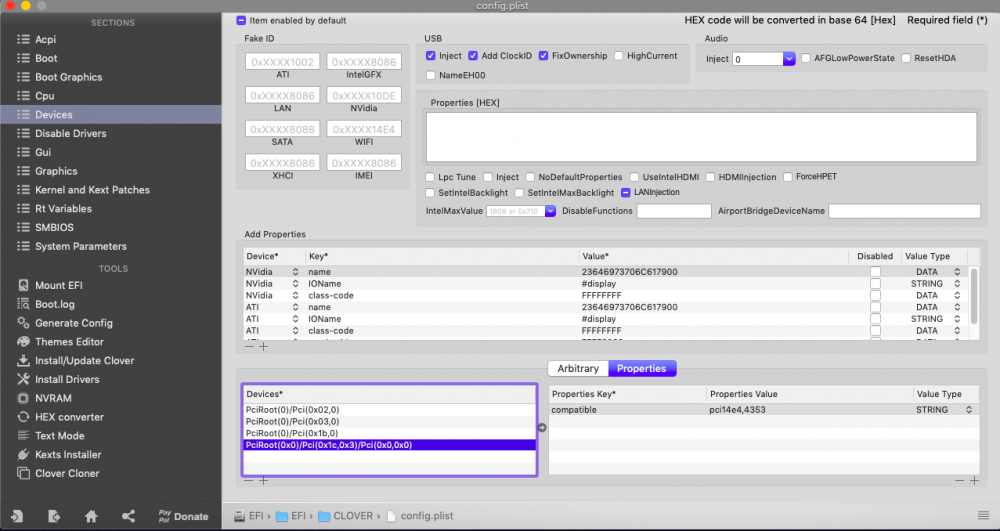Click the Mount EFI icon in Tools
The height and width of the screenshot is (531, 1000).
click(21, 285)
